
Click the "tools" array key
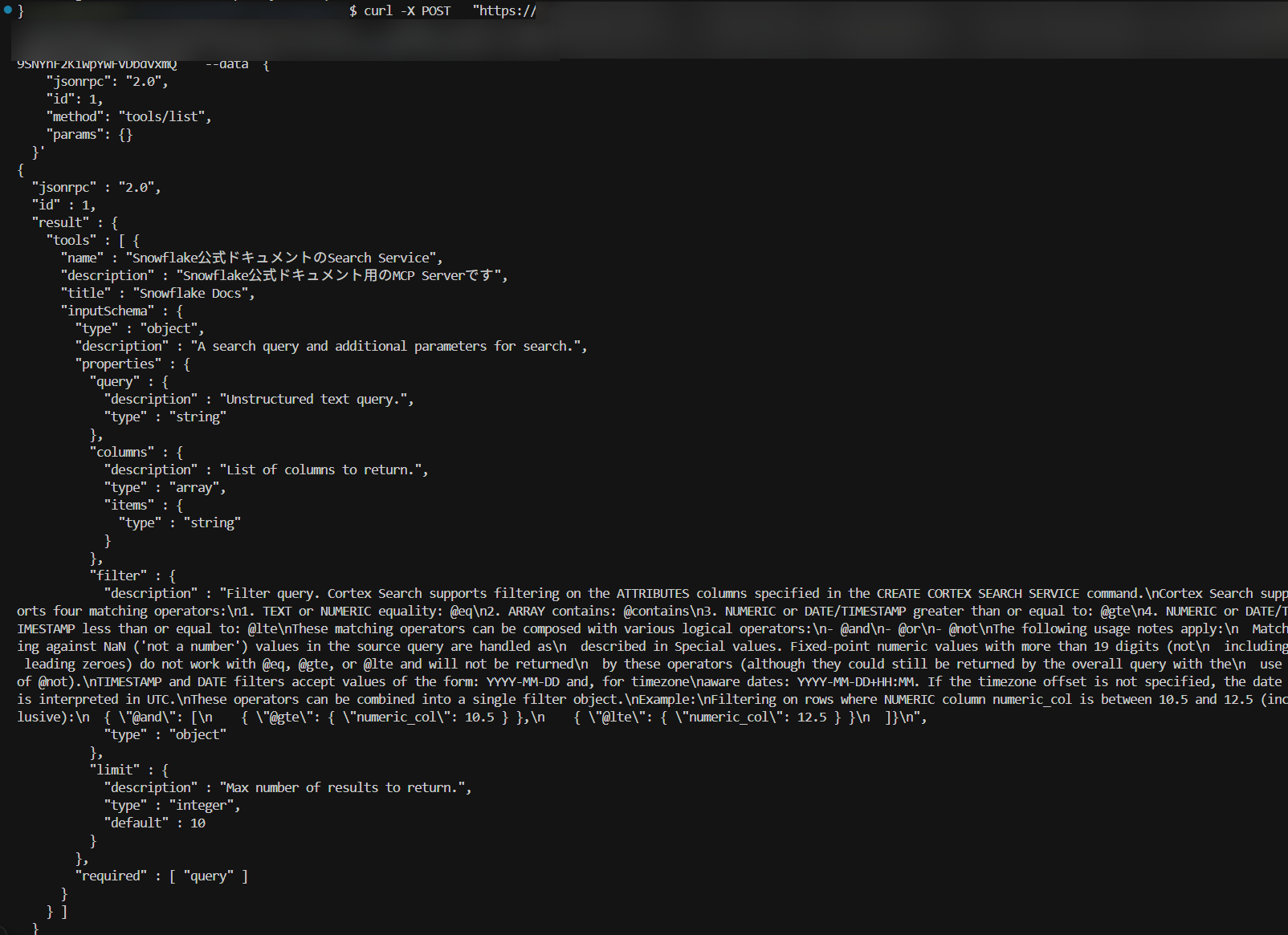pyautogui.click(x=71, y=241)
